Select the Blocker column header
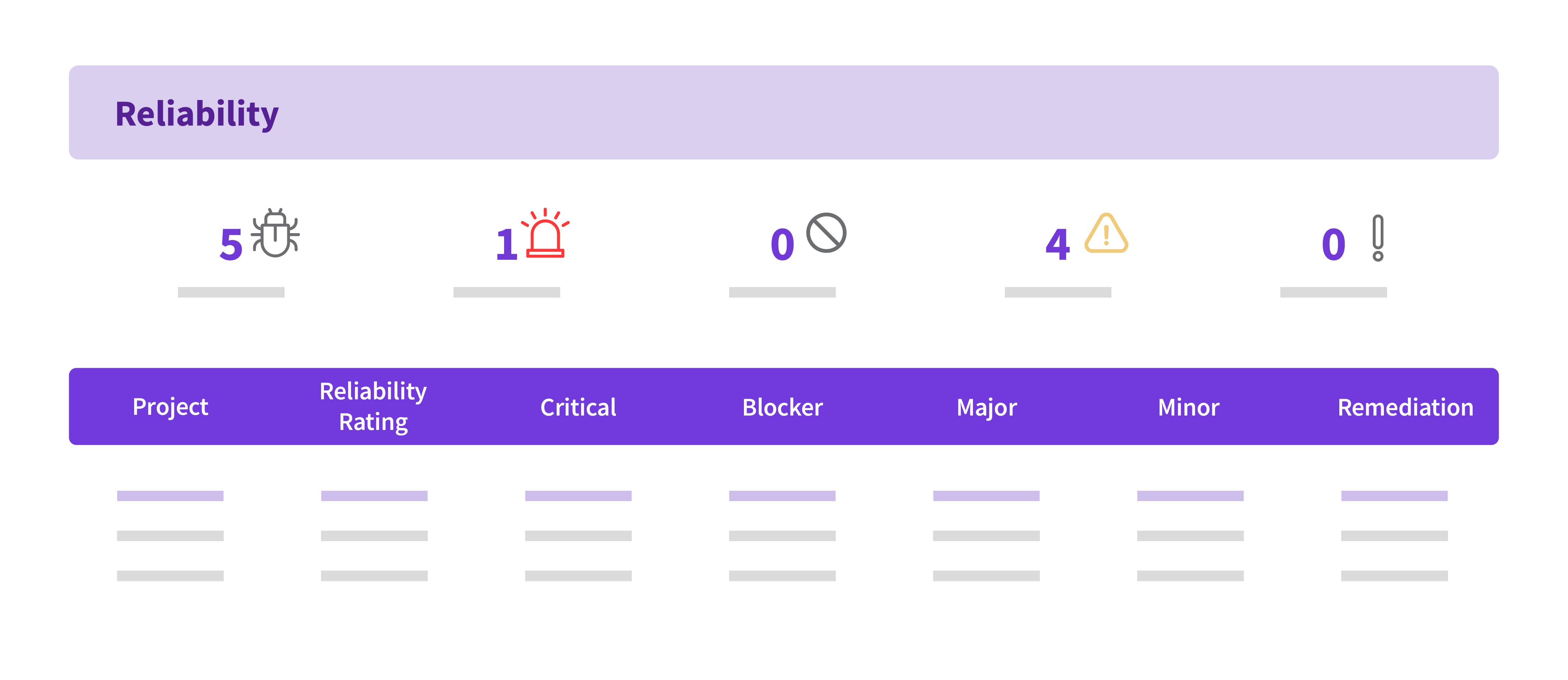The image size is (1568, 680). (782, 407)
